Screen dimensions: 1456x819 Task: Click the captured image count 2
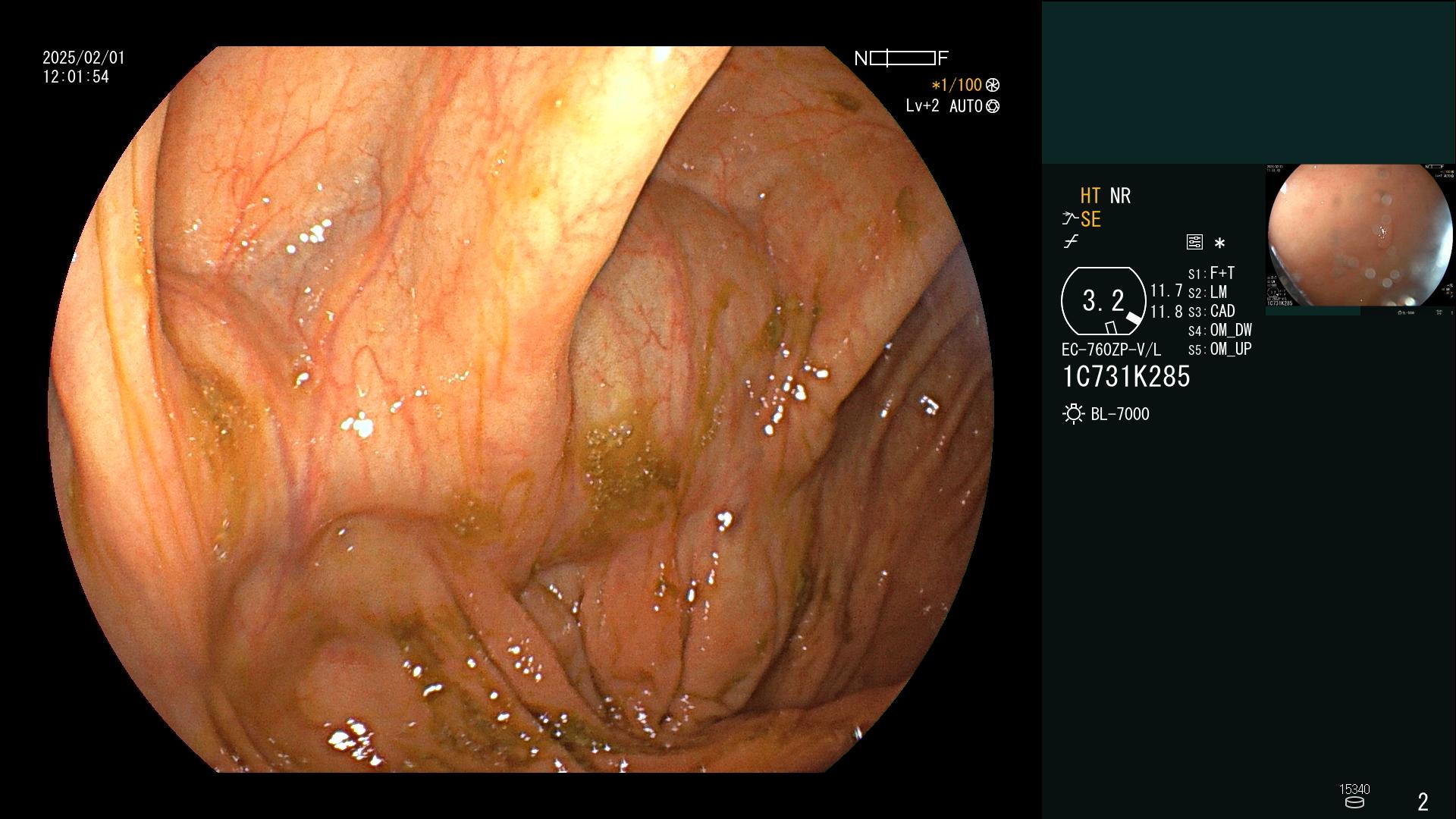tap(1423, 802)
